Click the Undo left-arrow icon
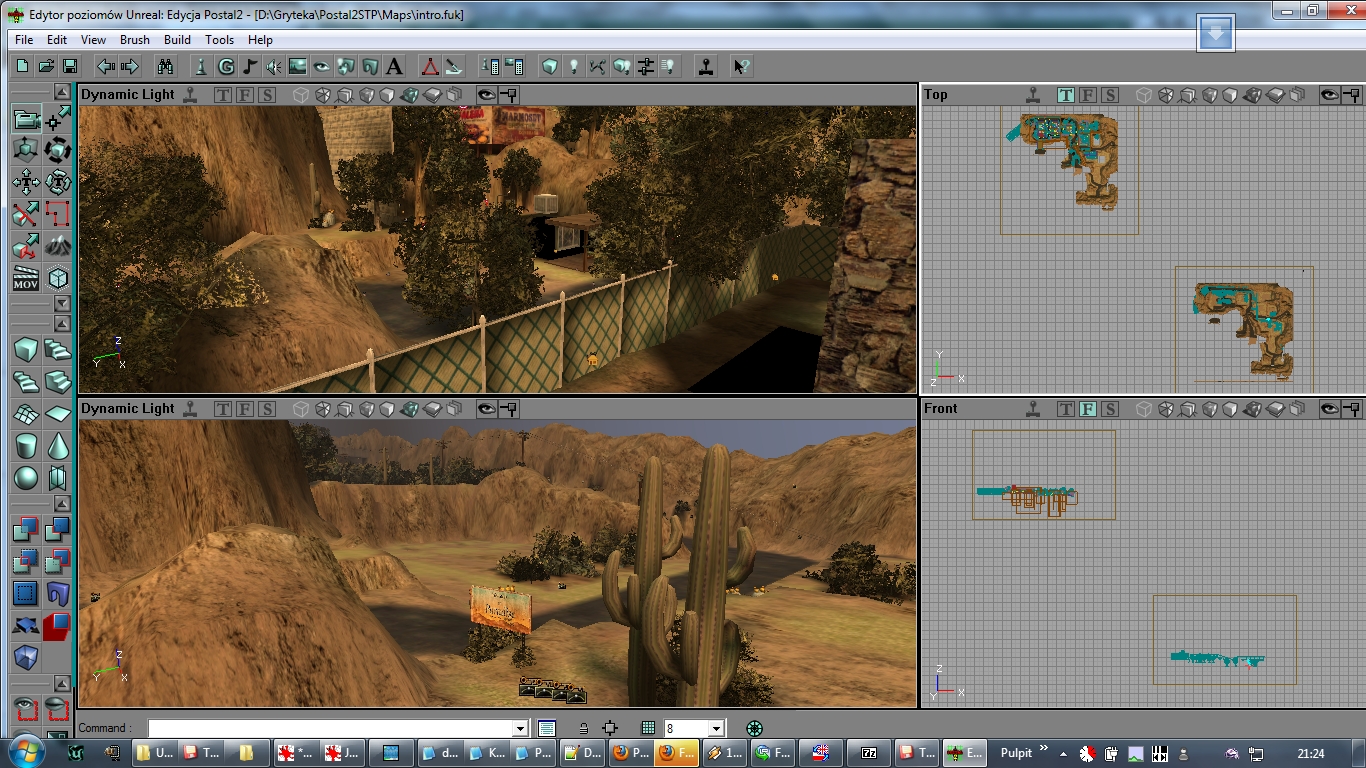The height and width of the screenshot is (768, 1366). (x=105, y=66)
